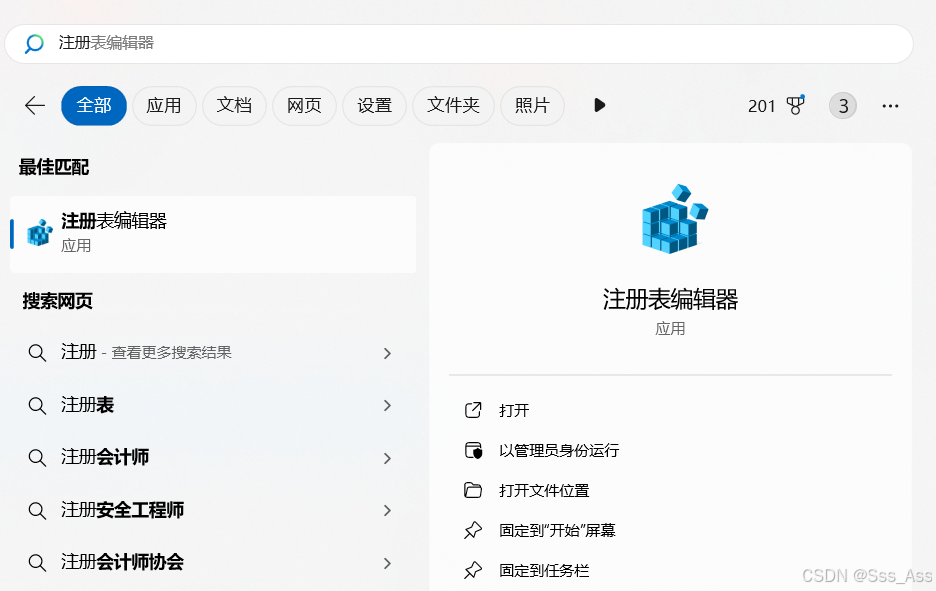Click magnifier icon beside 注册表 suggestion
936x591 pixels.
pyautogui.click(x=37, y=406)
